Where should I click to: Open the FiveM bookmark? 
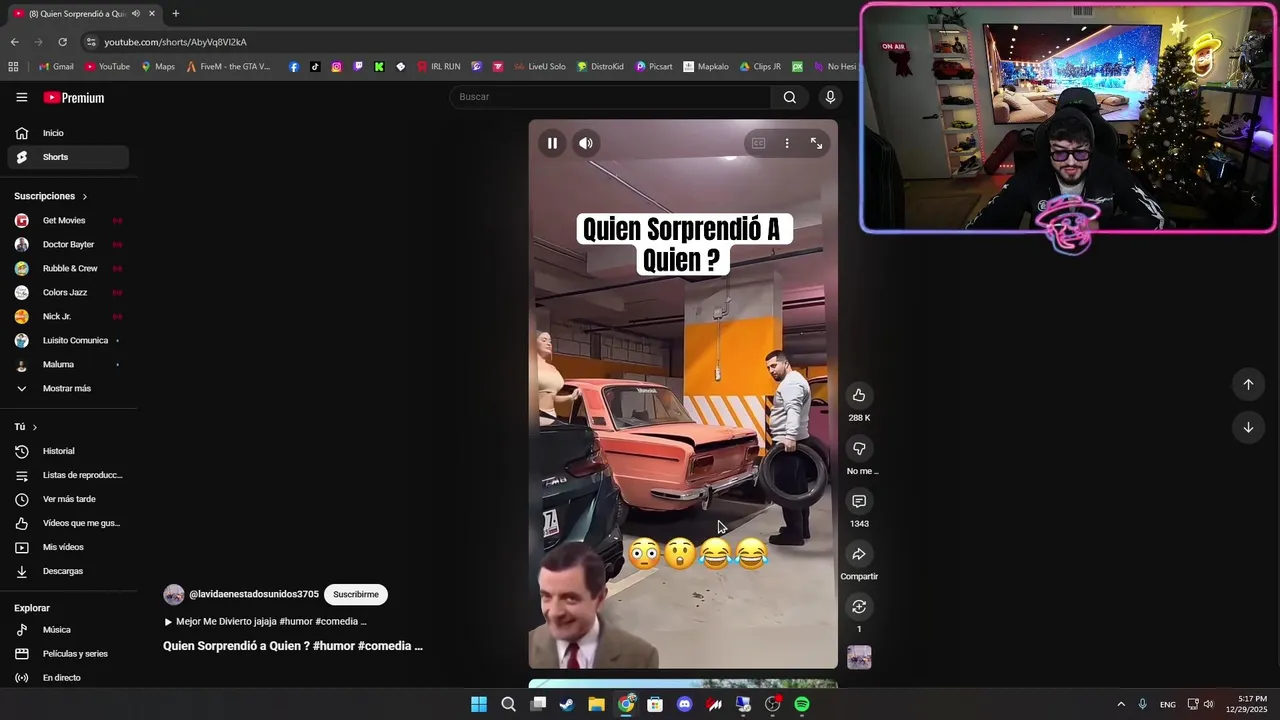point(228,67)
